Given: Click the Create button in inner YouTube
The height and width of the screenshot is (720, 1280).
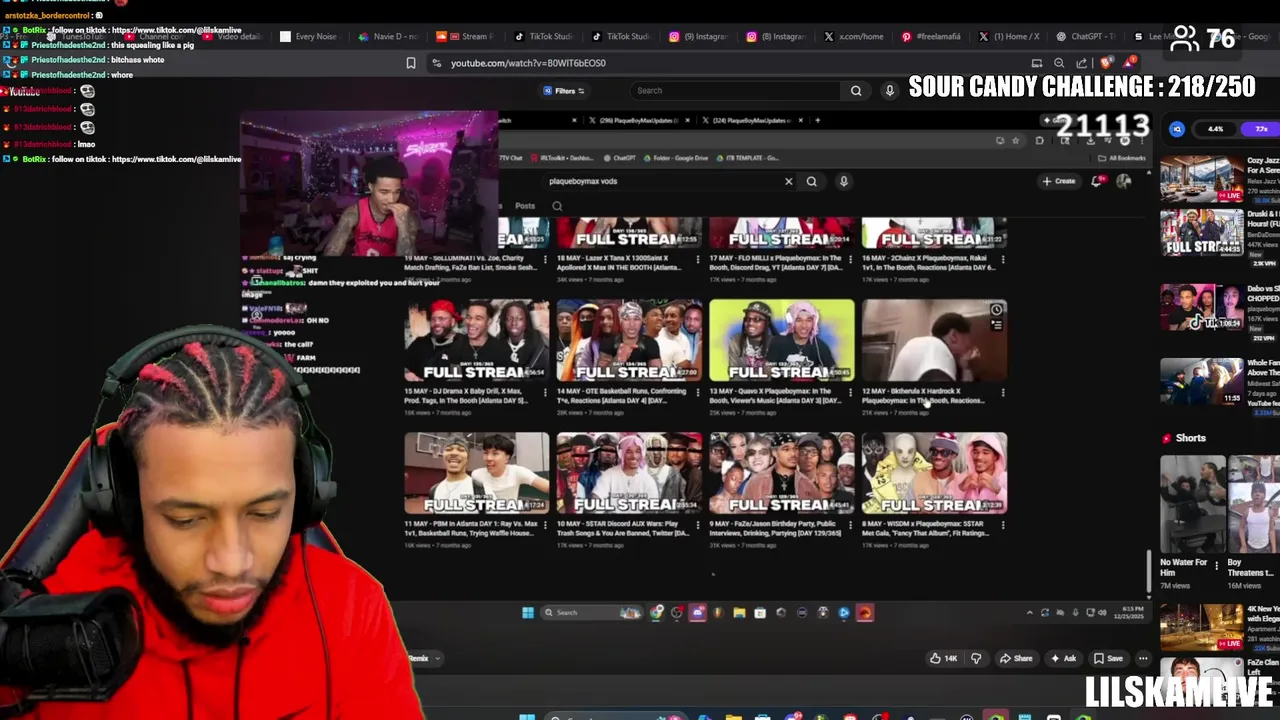Looking at the screenshot, I should click(1058, 181).
